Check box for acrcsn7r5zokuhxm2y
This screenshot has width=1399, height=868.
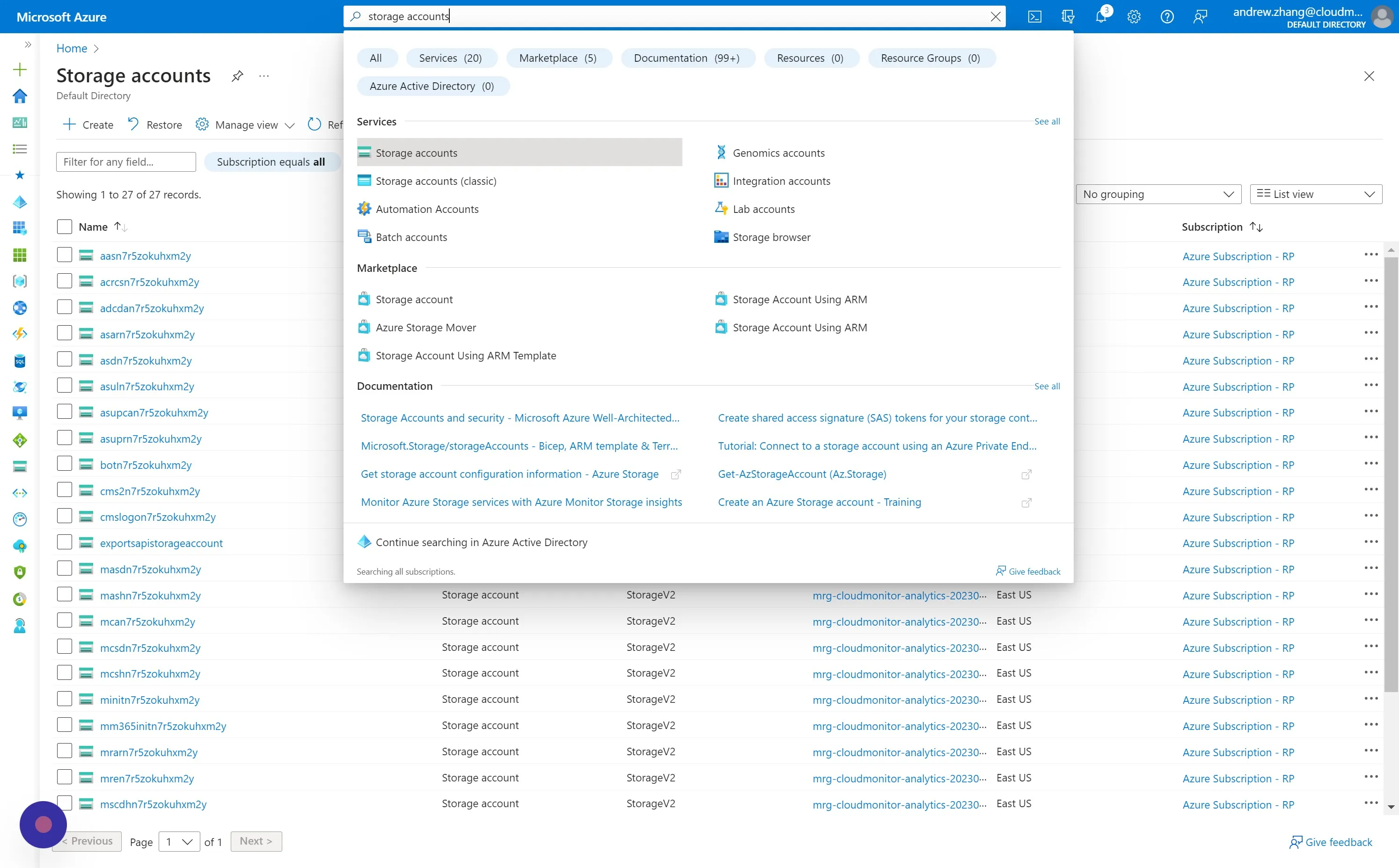coord(64,281)
